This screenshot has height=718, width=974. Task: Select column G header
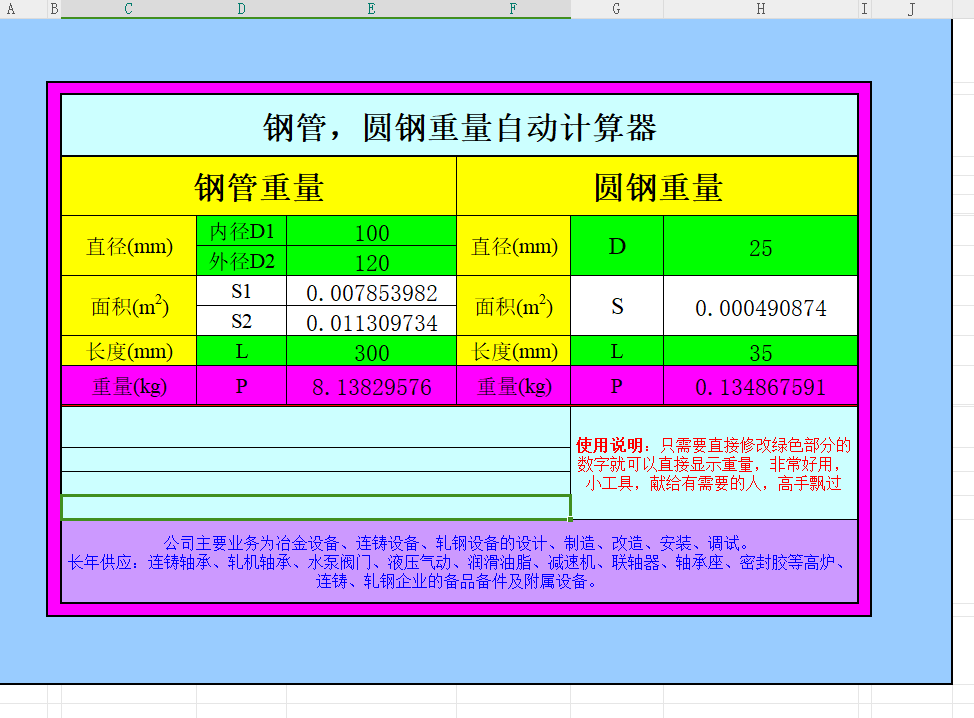[616, 9]
